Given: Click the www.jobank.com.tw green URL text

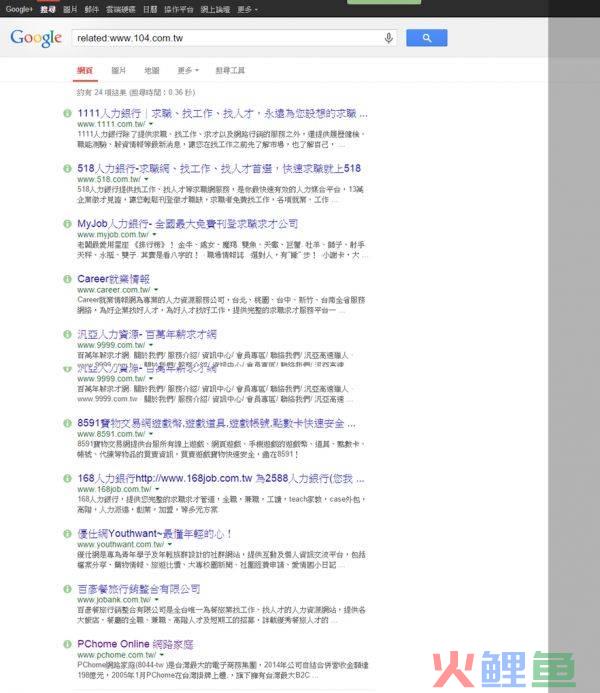Looking at the screenshot, I should click(x=114, y=600).
